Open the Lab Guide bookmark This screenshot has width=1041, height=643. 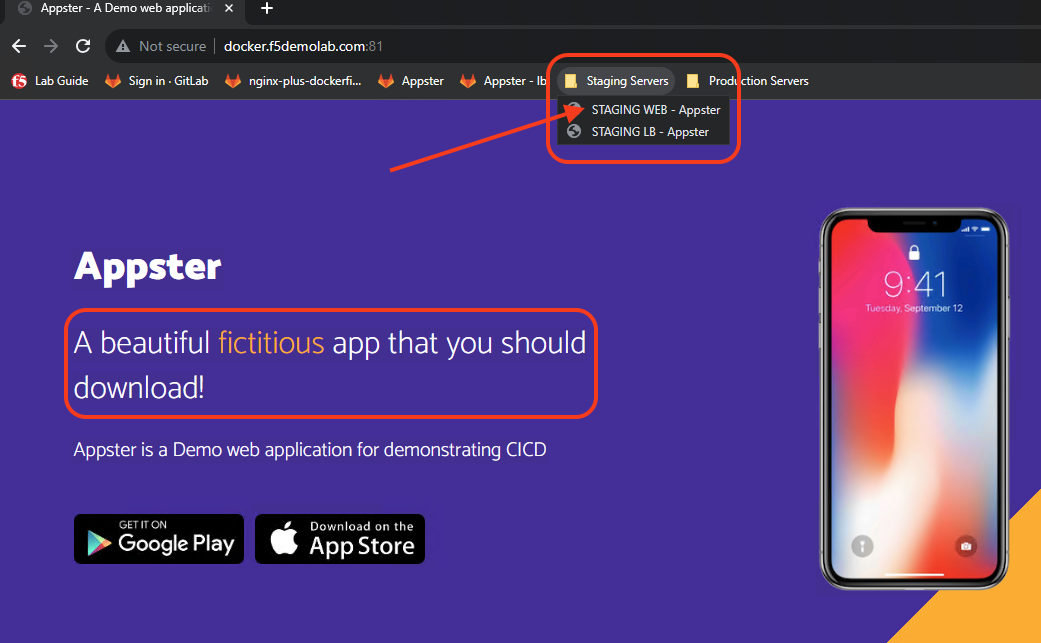coord(50,81)
